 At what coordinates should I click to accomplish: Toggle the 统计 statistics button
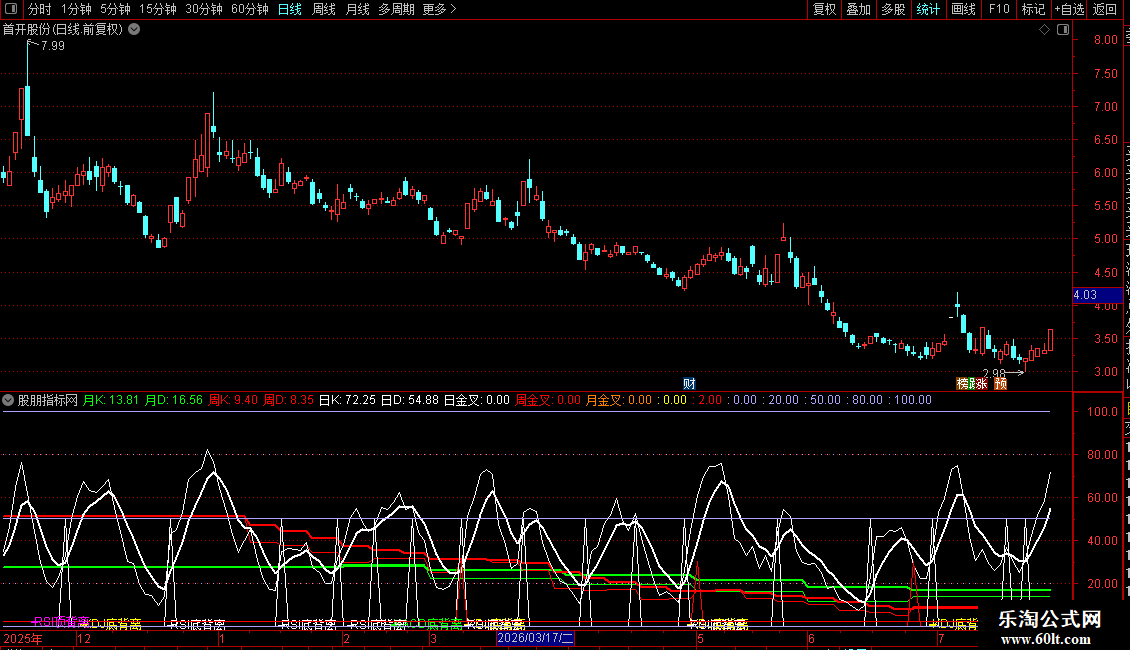click(928, 9)
